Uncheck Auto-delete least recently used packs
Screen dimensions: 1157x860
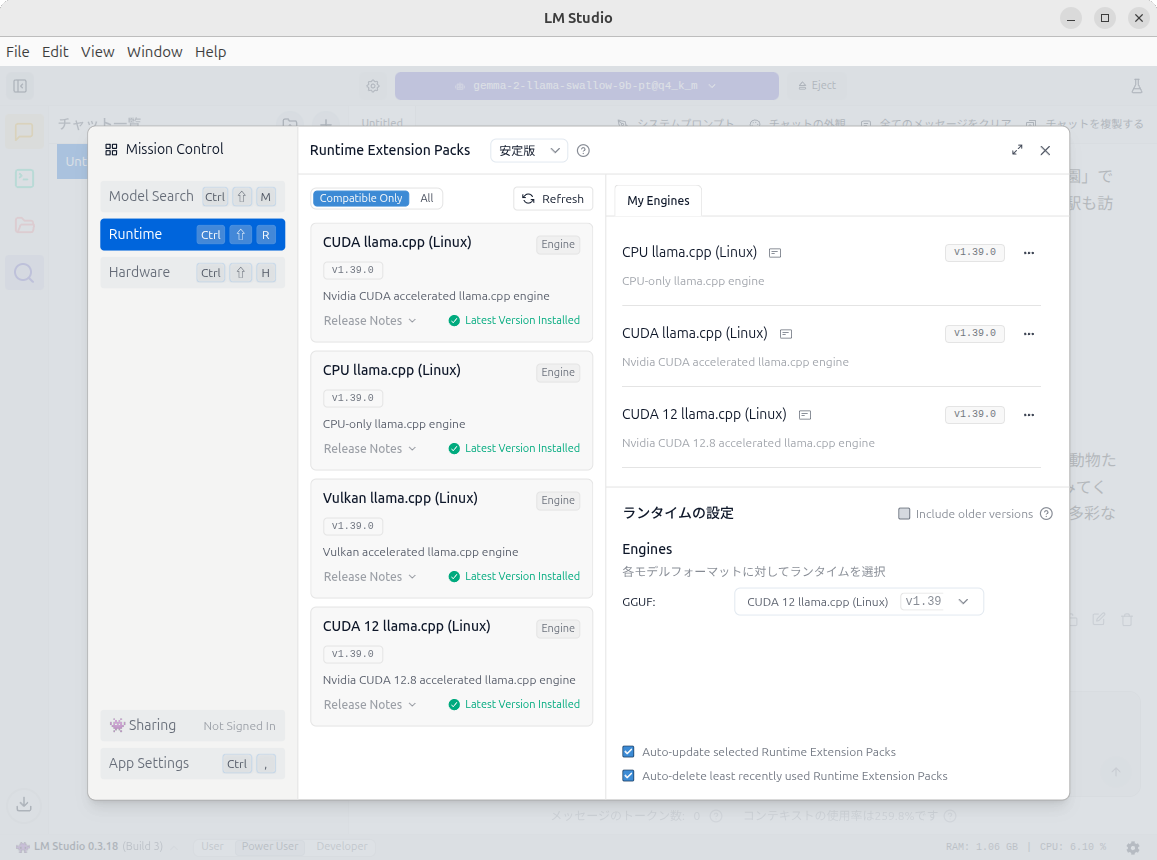(628, 775)
